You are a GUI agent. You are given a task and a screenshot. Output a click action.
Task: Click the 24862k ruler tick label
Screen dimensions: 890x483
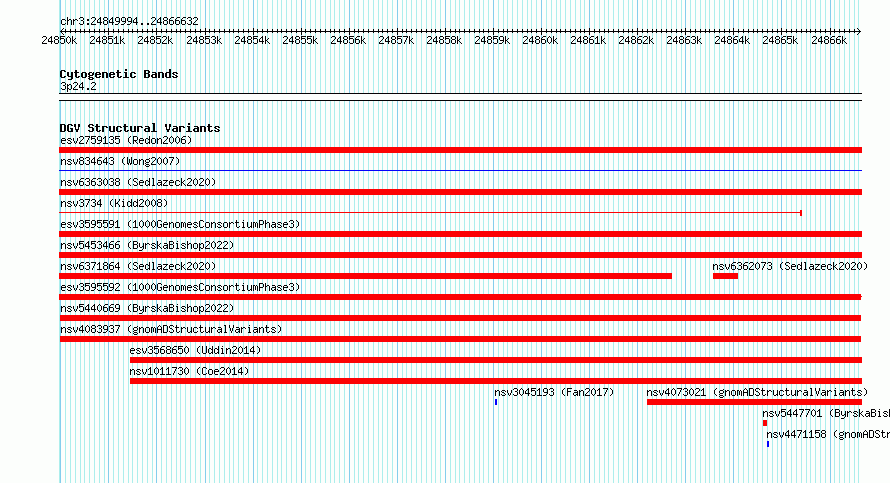[x=636, y=40]
